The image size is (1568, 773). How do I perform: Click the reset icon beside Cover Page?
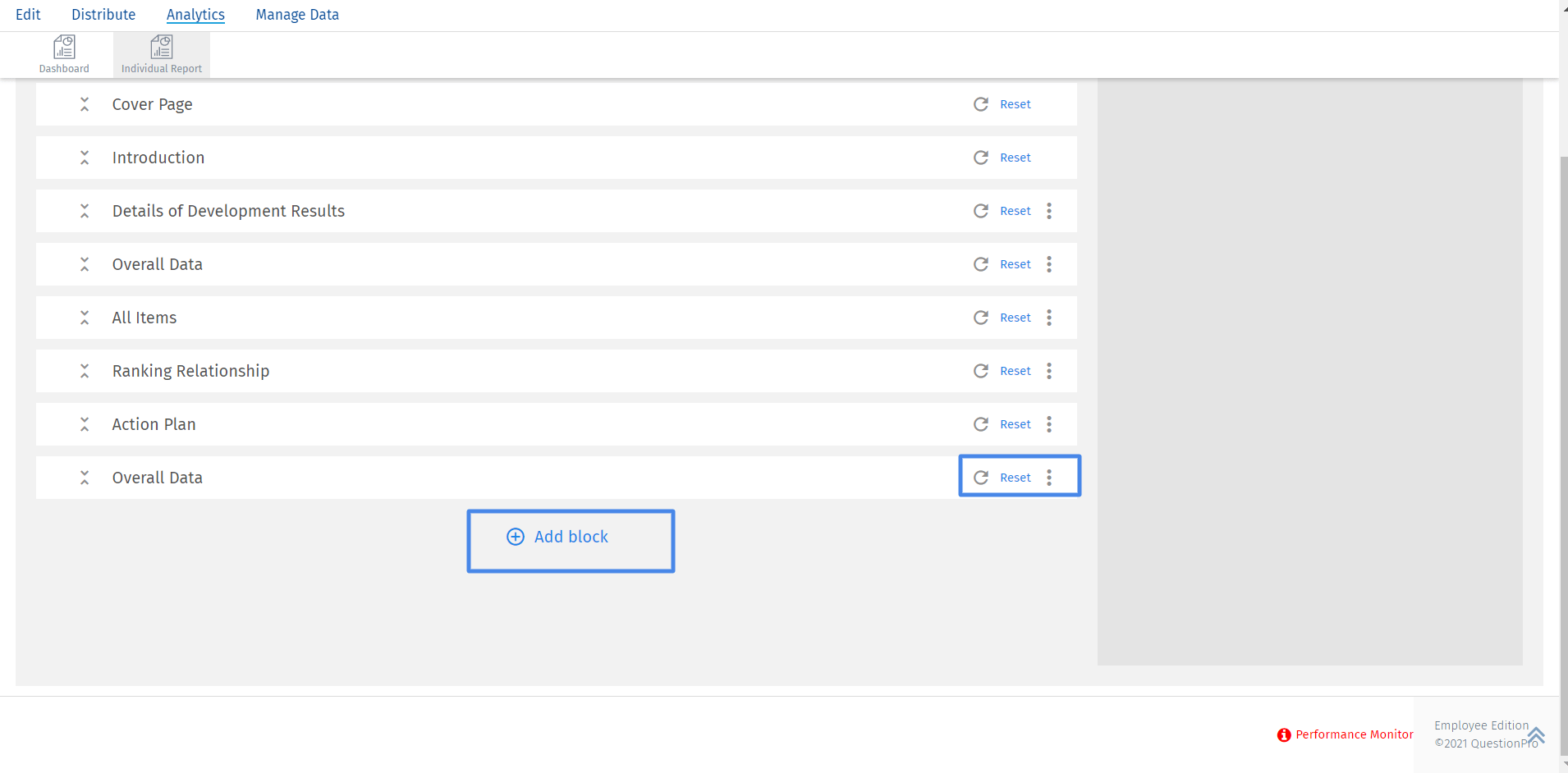pos(981,104)
